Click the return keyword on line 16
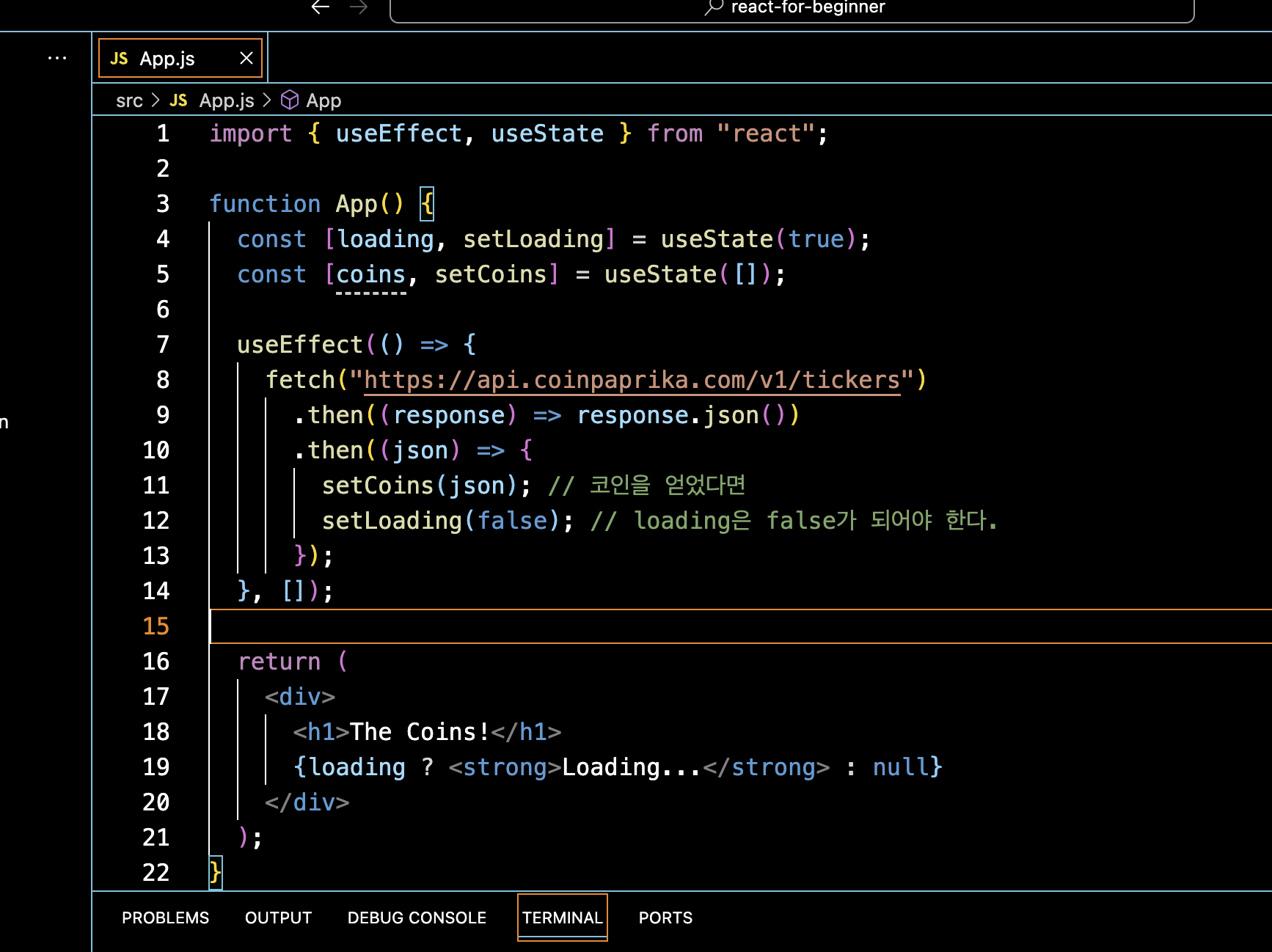Viewport: 1272px width, 952px height. (279, 662)
